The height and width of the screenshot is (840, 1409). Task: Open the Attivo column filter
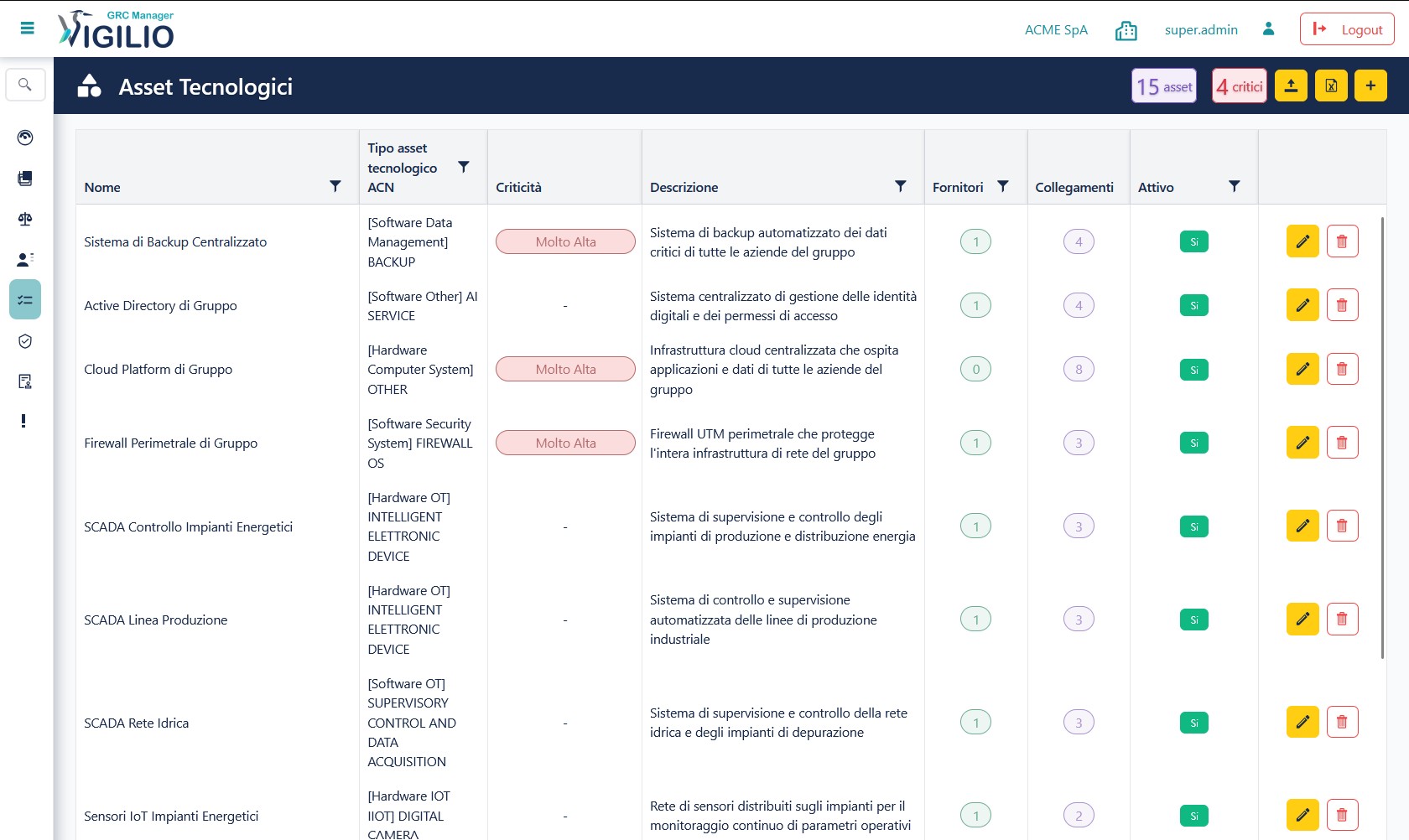(x=1235, y=186)
